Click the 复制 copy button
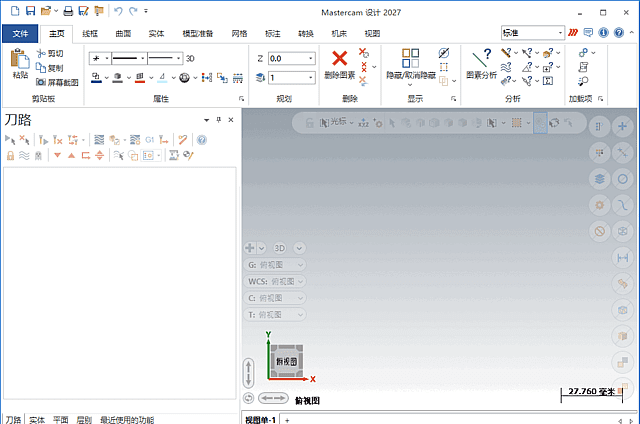 tap(50, 68)
